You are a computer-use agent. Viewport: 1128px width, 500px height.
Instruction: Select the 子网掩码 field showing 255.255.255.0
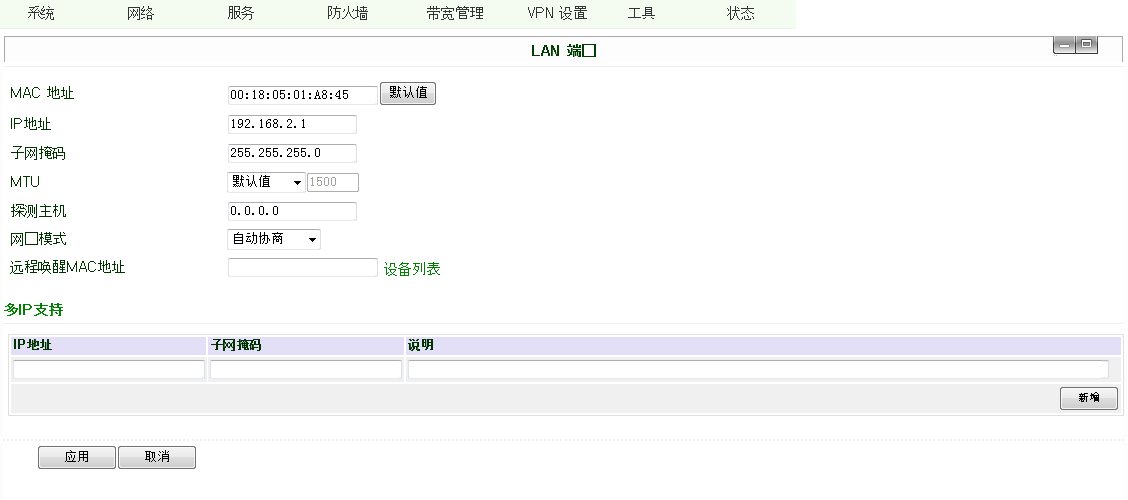coord(292,153)
